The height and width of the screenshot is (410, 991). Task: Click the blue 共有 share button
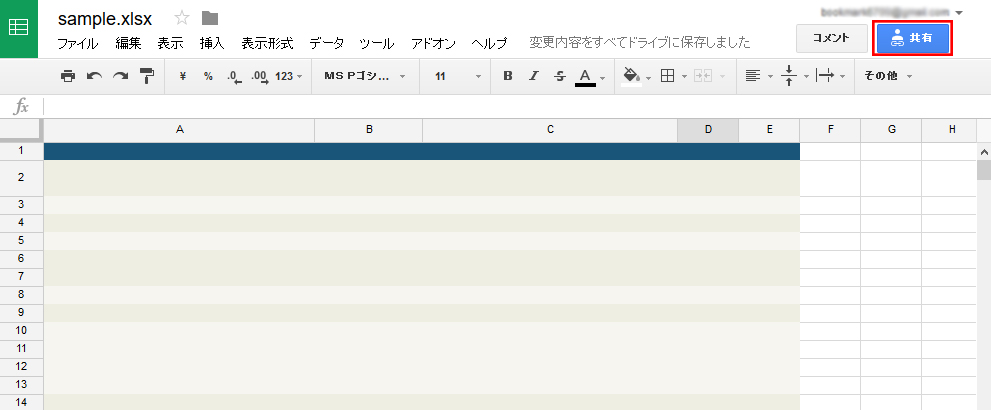(913, 39)
